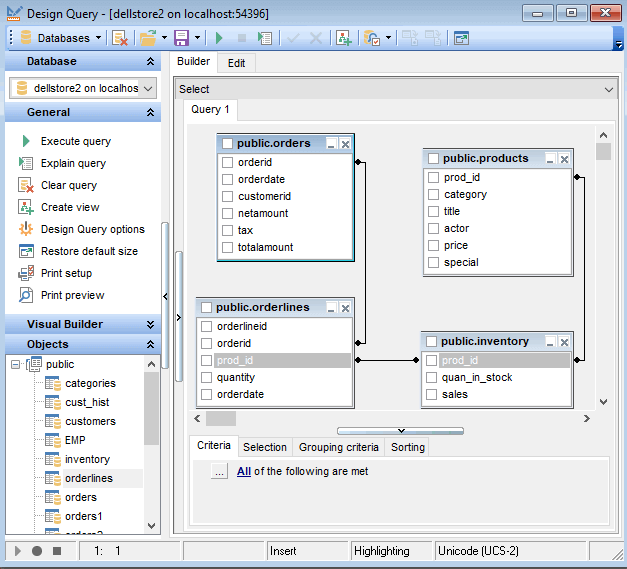Switch to the Edit tab

coord(236,63)
